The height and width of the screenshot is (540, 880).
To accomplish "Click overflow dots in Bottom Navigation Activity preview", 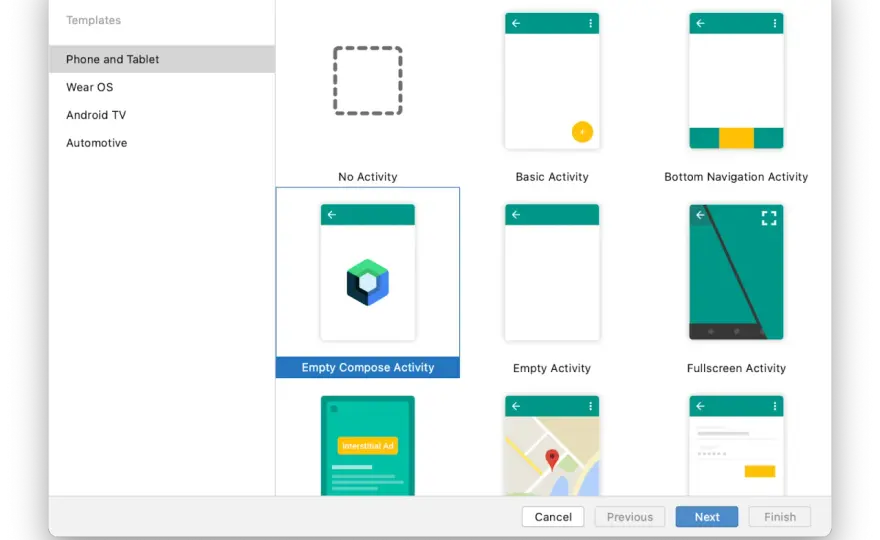I will [x=774, y=23].
